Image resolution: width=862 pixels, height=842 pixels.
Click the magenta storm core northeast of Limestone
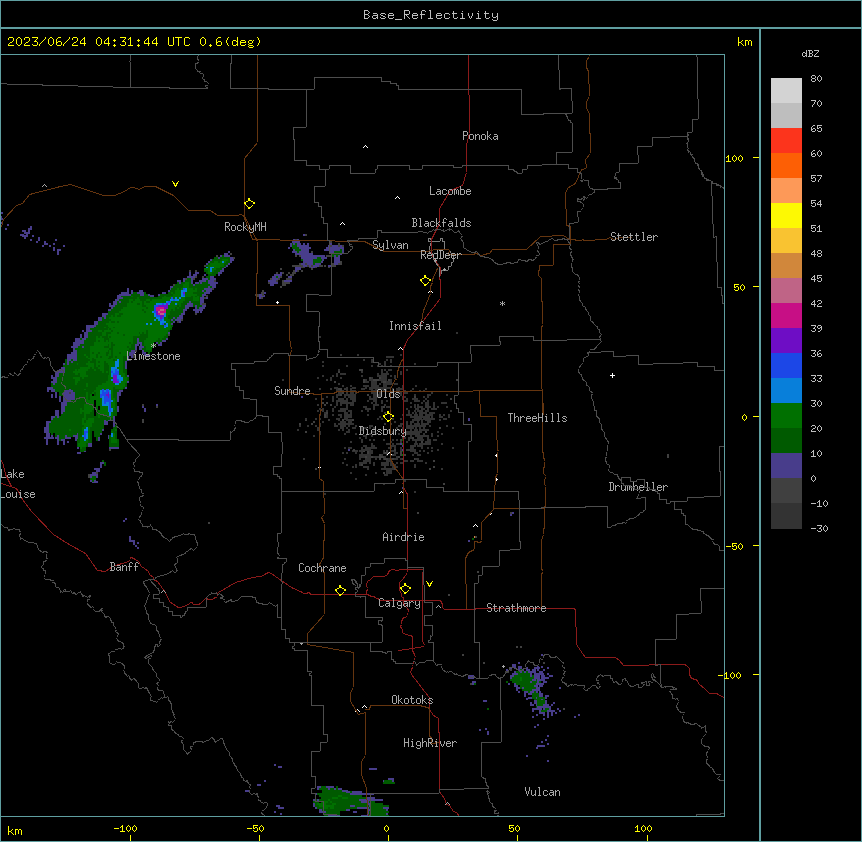(161, 311)
